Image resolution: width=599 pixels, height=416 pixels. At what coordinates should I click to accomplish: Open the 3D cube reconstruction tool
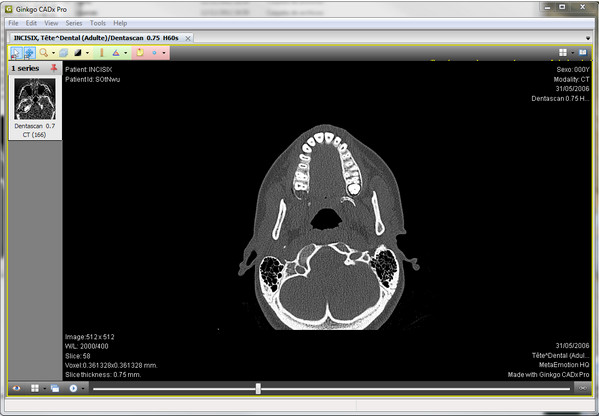[64, 53]
